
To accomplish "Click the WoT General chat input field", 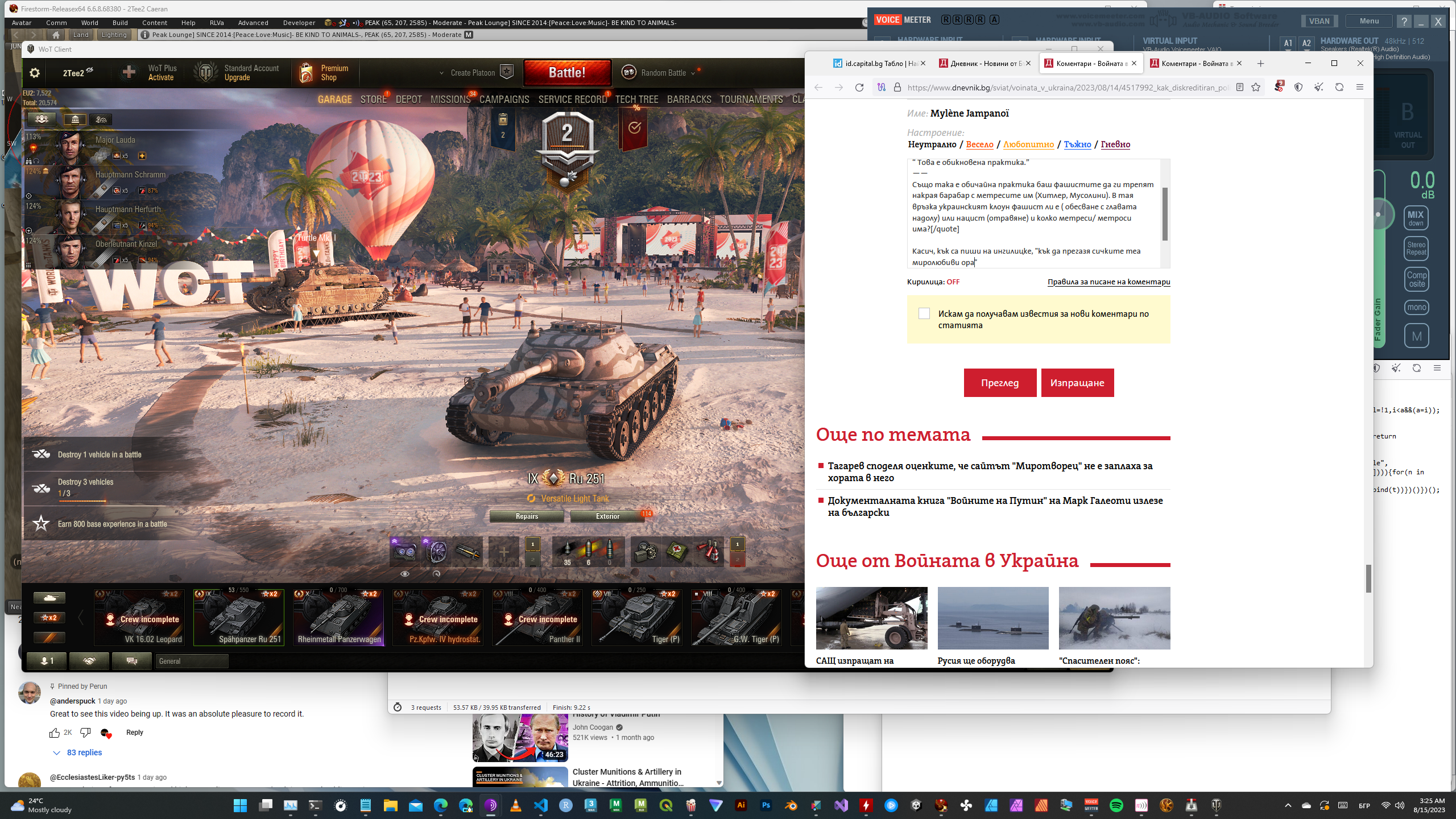I will [192, 661].
